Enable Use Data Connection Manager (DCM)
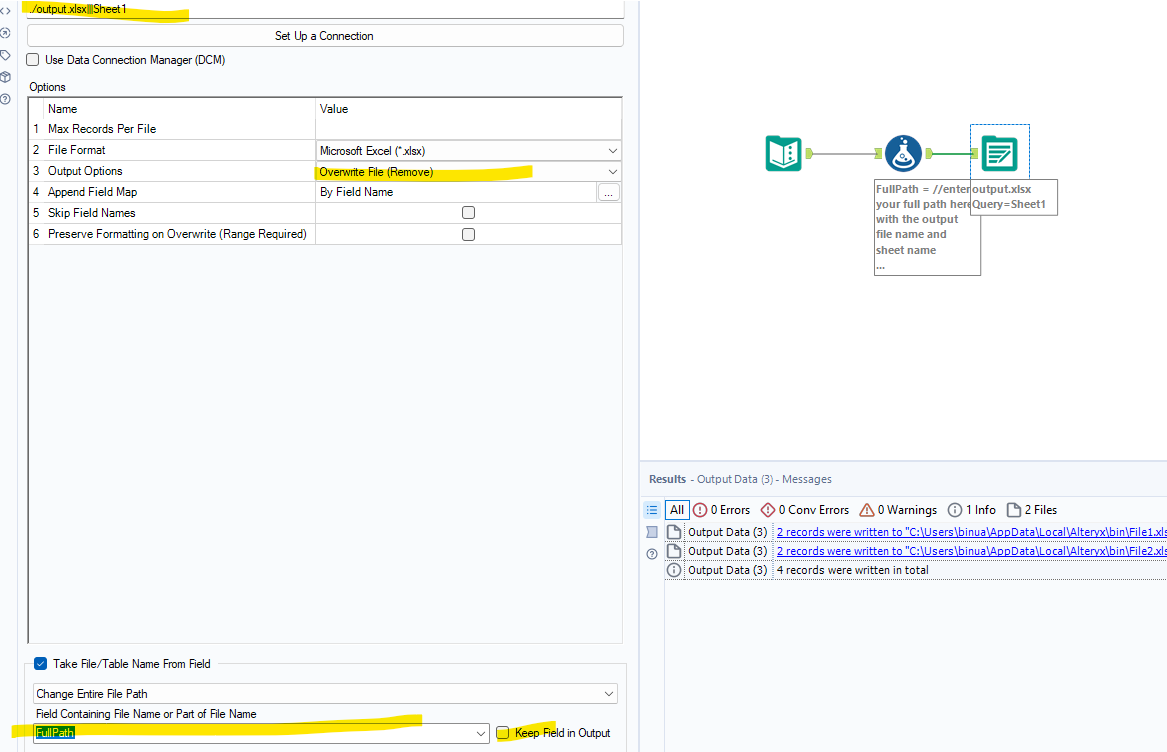 (x=33, y=60)
